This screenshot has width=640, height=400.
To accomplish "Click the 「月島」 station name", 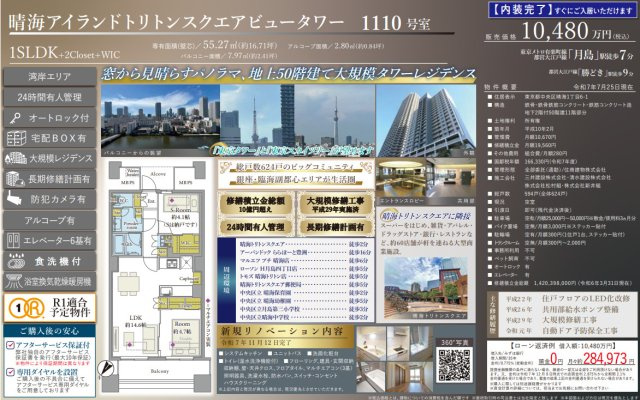I will (x=584, y=55).
